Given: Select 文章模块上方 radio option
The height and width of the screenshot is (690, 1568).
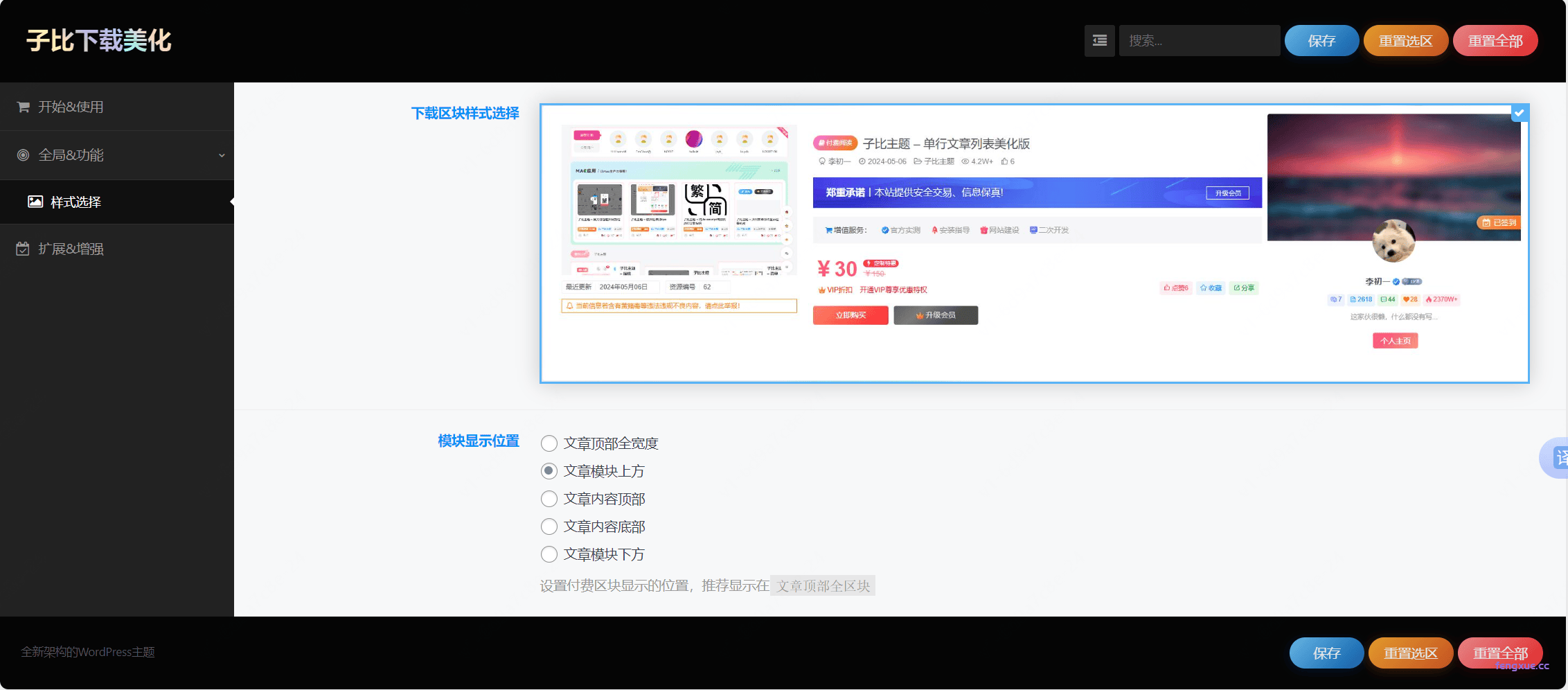Looking at the screenshot, I should (x=549, y=471).
